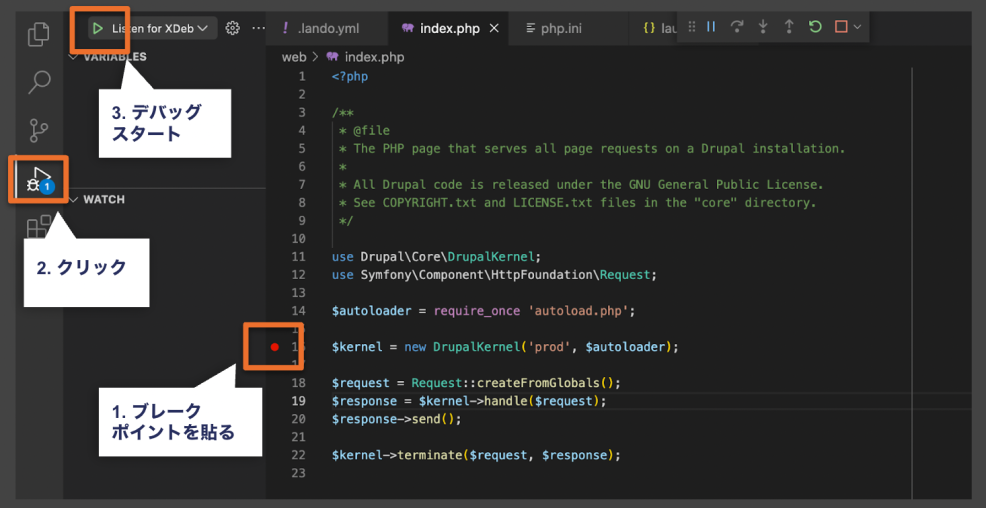The height and width of the screenshot is (508, 986).
Task: Click terminate method on line 22
Action: [x=429, y=455]
